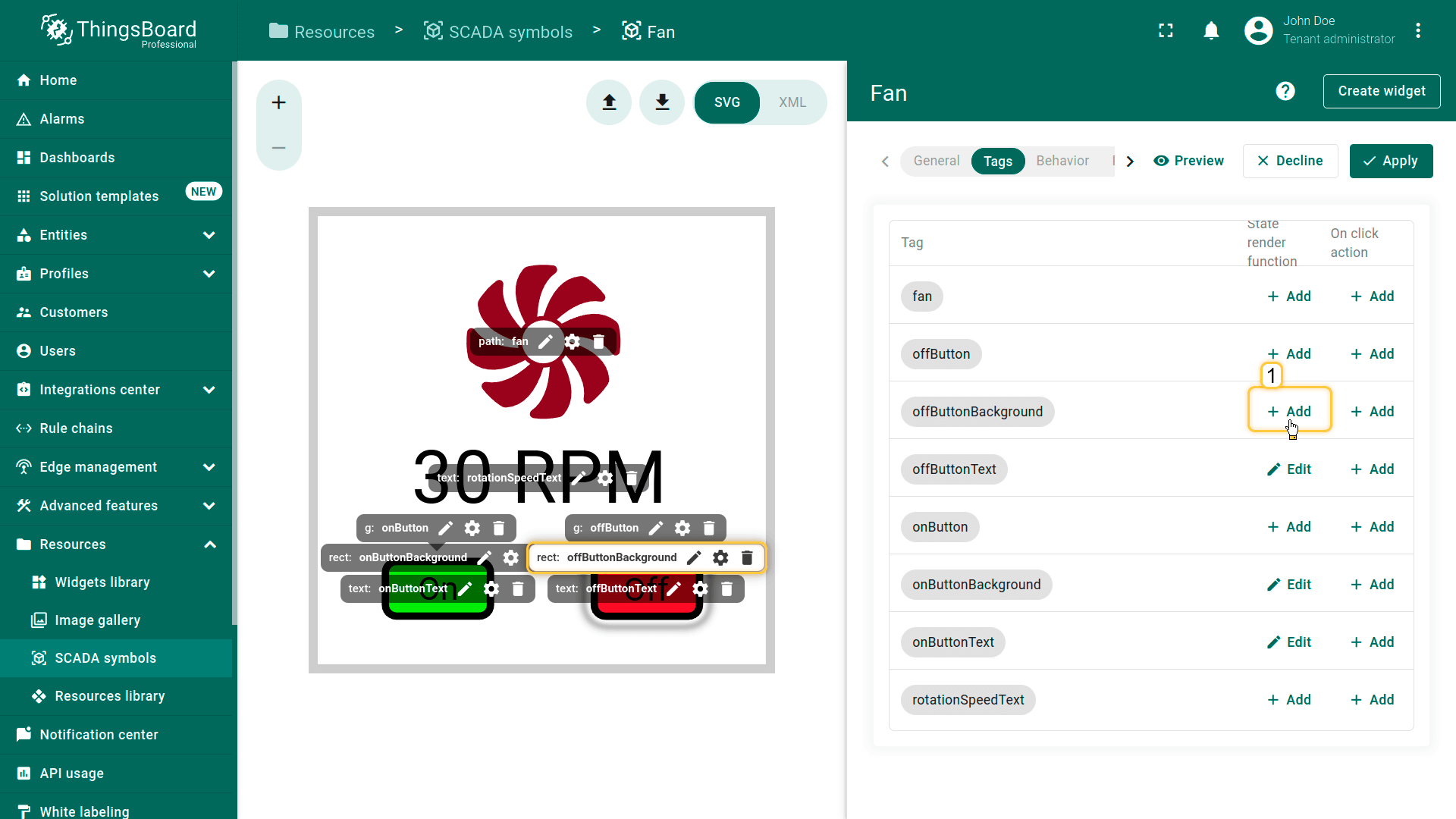Show the Preview eye toggle
This screenshot has width=1456, height=819.
(1188, 161)
